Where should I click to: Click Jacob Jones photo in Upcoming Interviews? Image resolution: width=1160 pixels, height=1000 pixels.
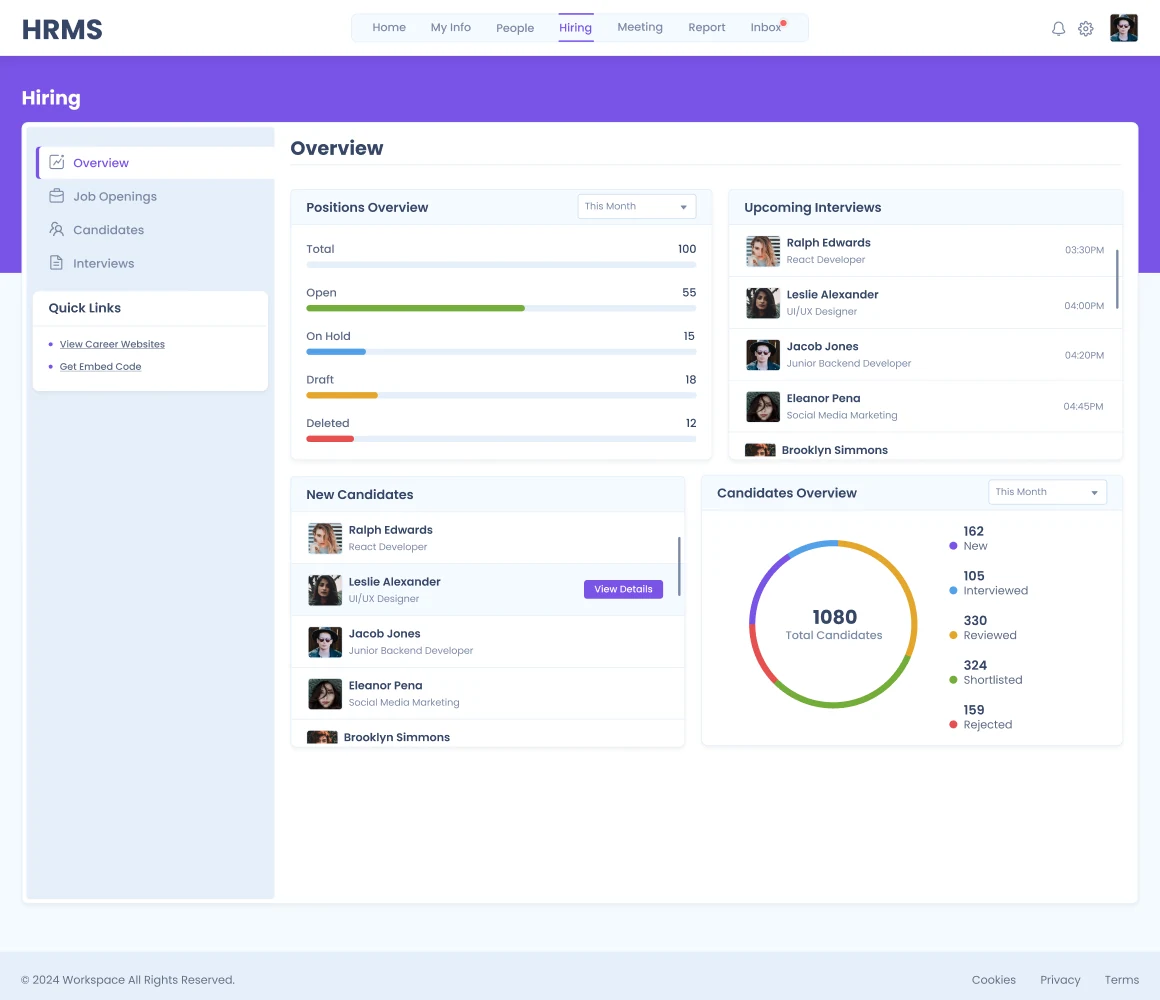[x=763, y=355]
